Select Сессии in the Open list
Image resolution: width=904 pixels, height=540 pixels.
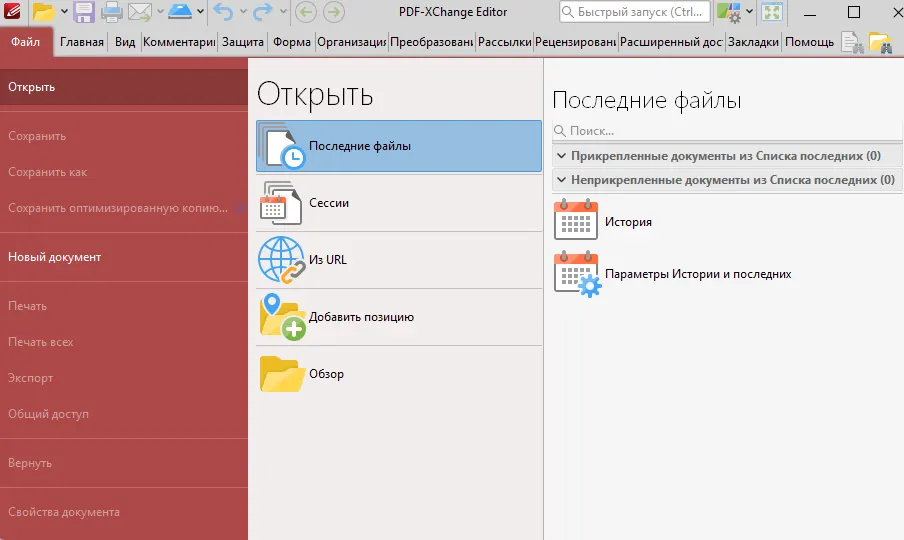pos(399,203)
